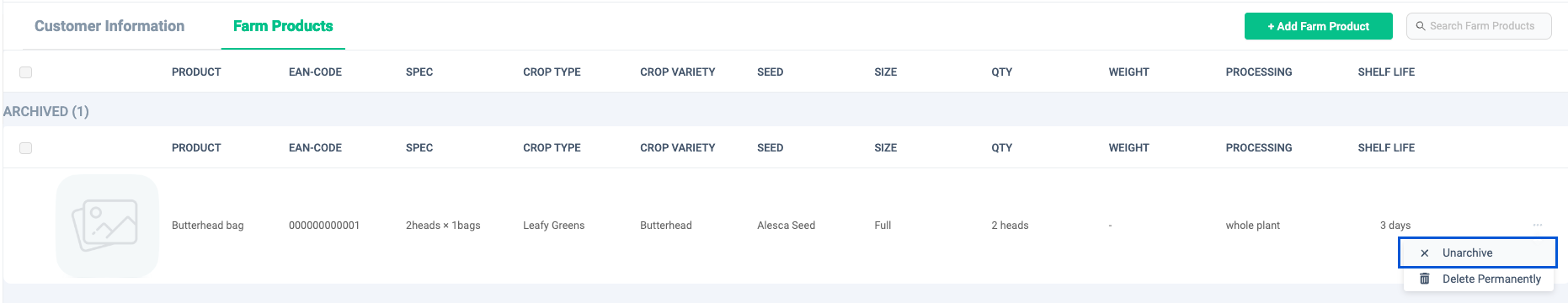
Task: Click the Butterhead bag product name
Action: point(208,226)
